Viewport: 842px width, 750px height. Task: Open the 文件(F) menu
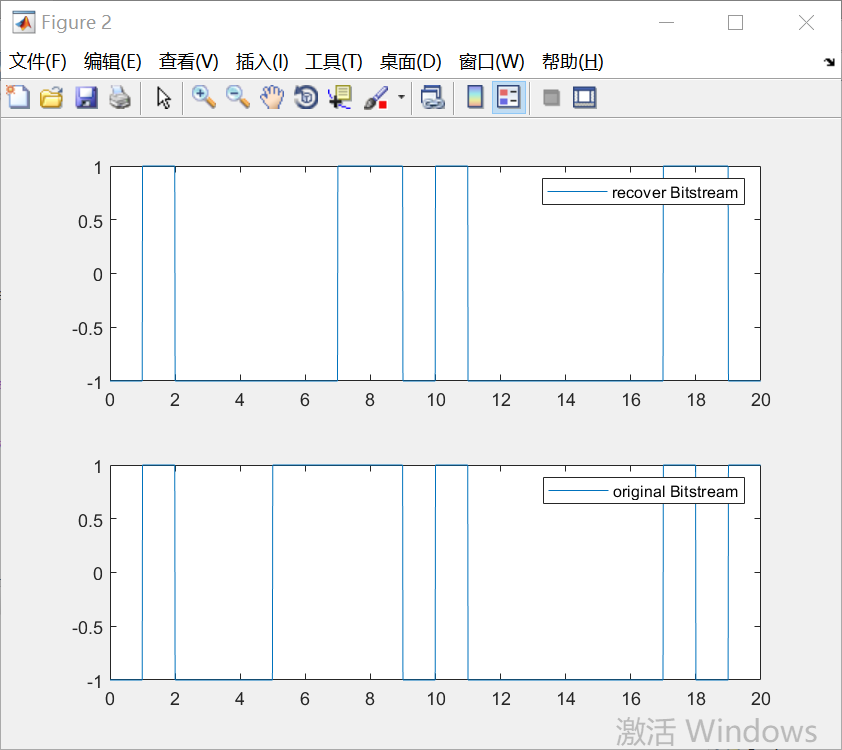[38, 61]
